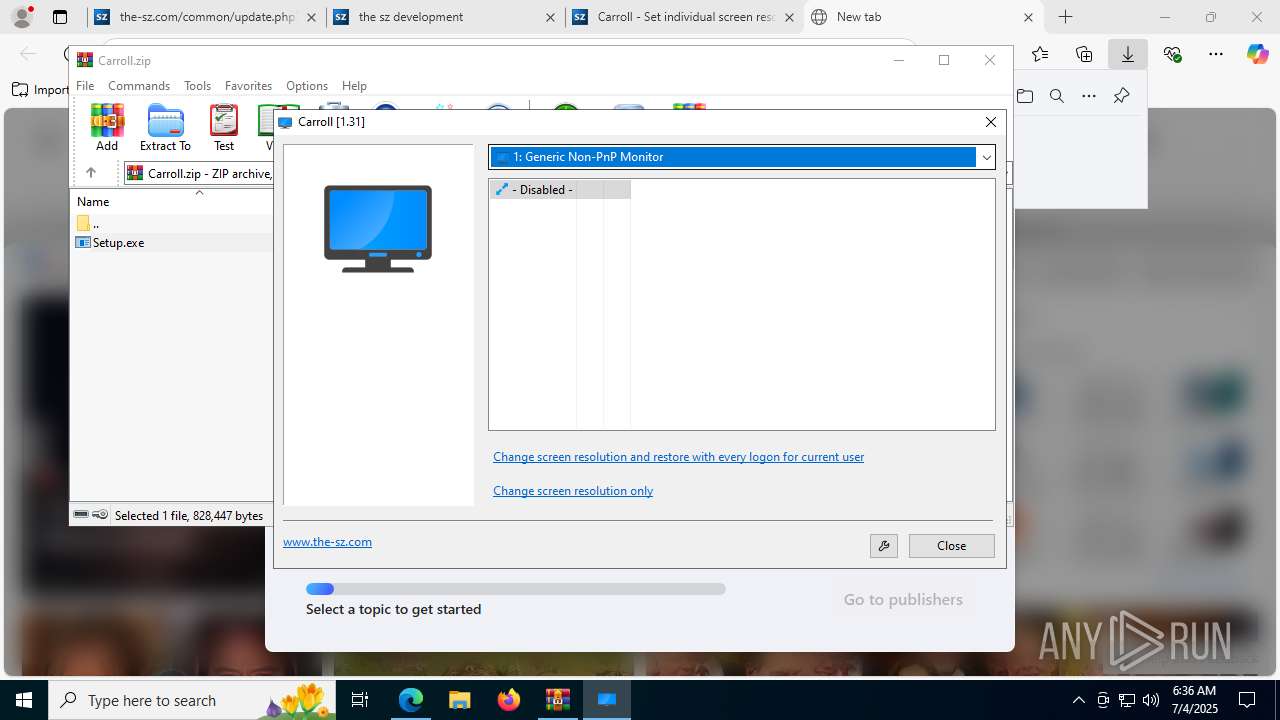
Task: Open the Commands menu in WinRAR
Action: [x=139, y=86]
